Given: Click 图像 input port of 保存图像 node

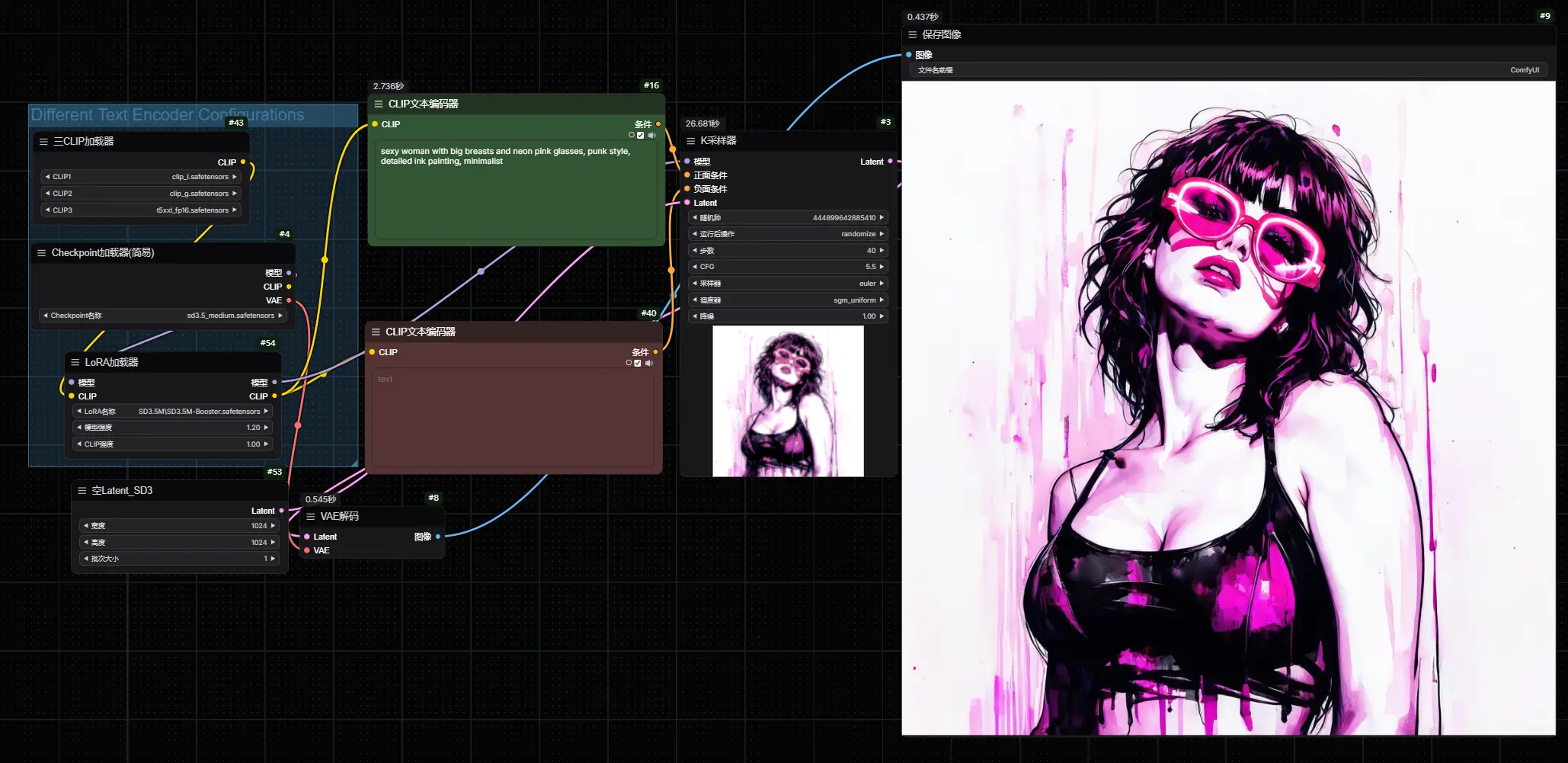Looking at the screenshot, I should point(909,55).
